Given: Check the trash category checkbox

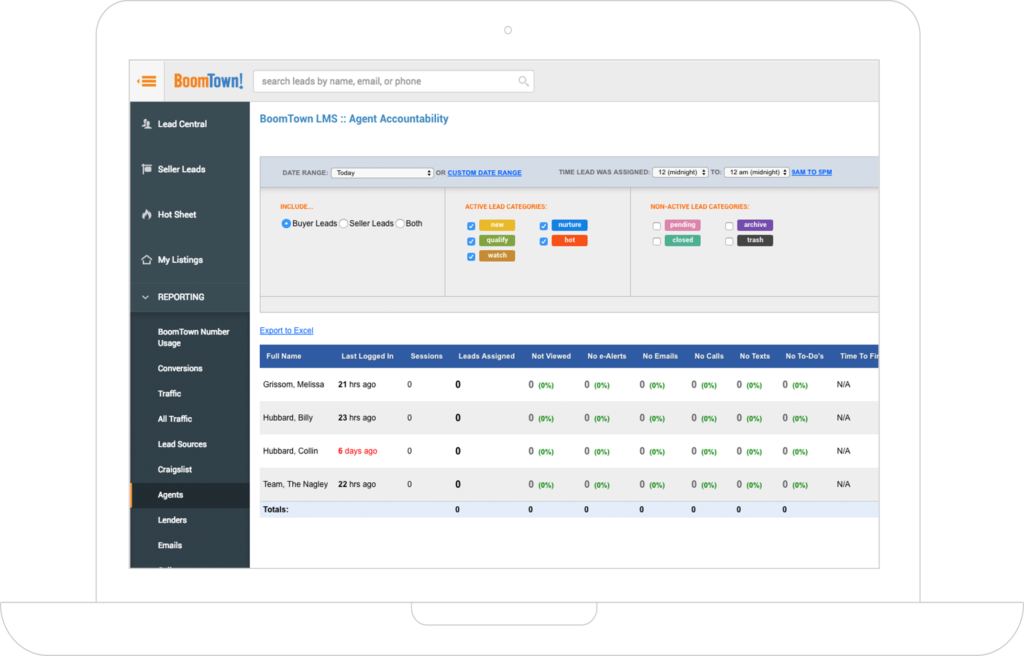Looking at the screenshot, I should 729,241.
